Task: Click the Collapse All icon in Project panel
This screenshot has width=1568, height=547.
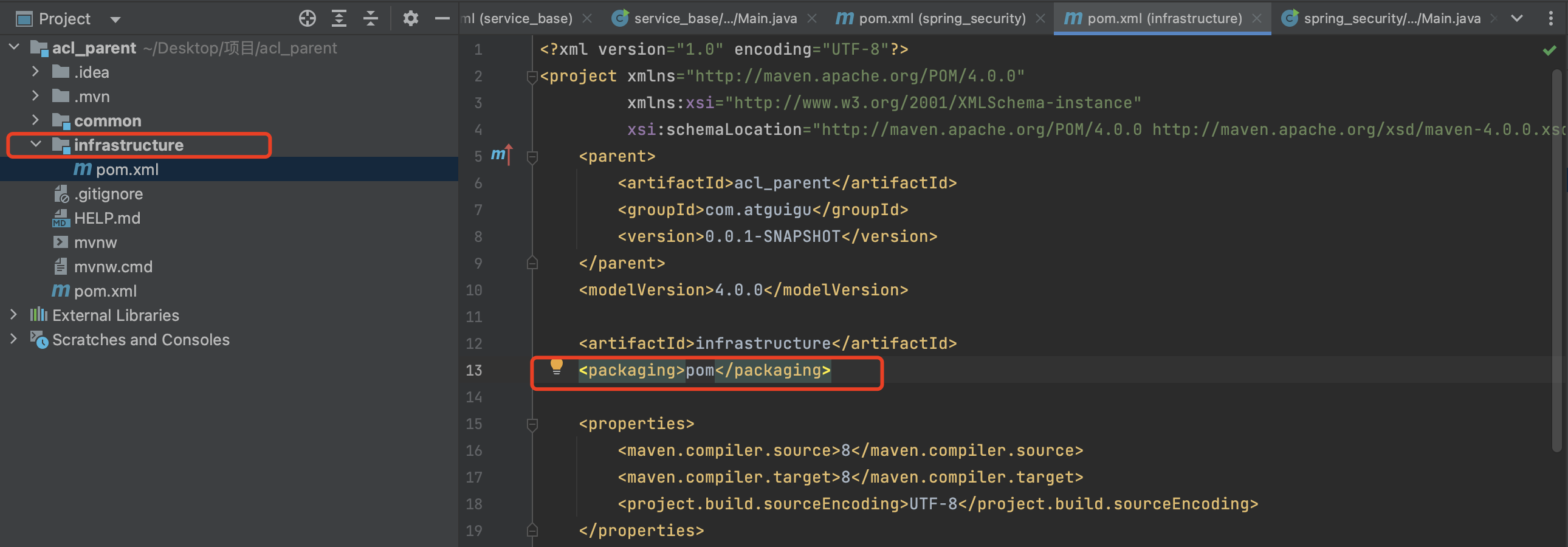Action: point(371,18)
